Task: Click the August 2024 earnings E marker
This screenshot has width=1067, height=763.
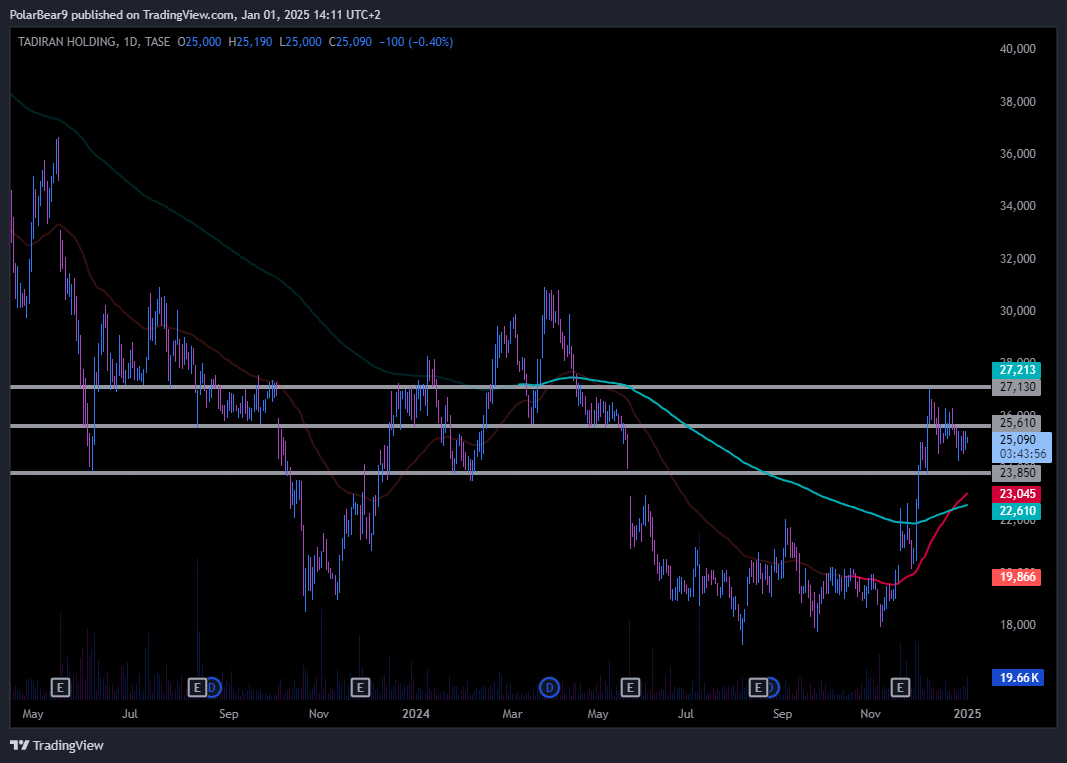Action: pos(759,687)
